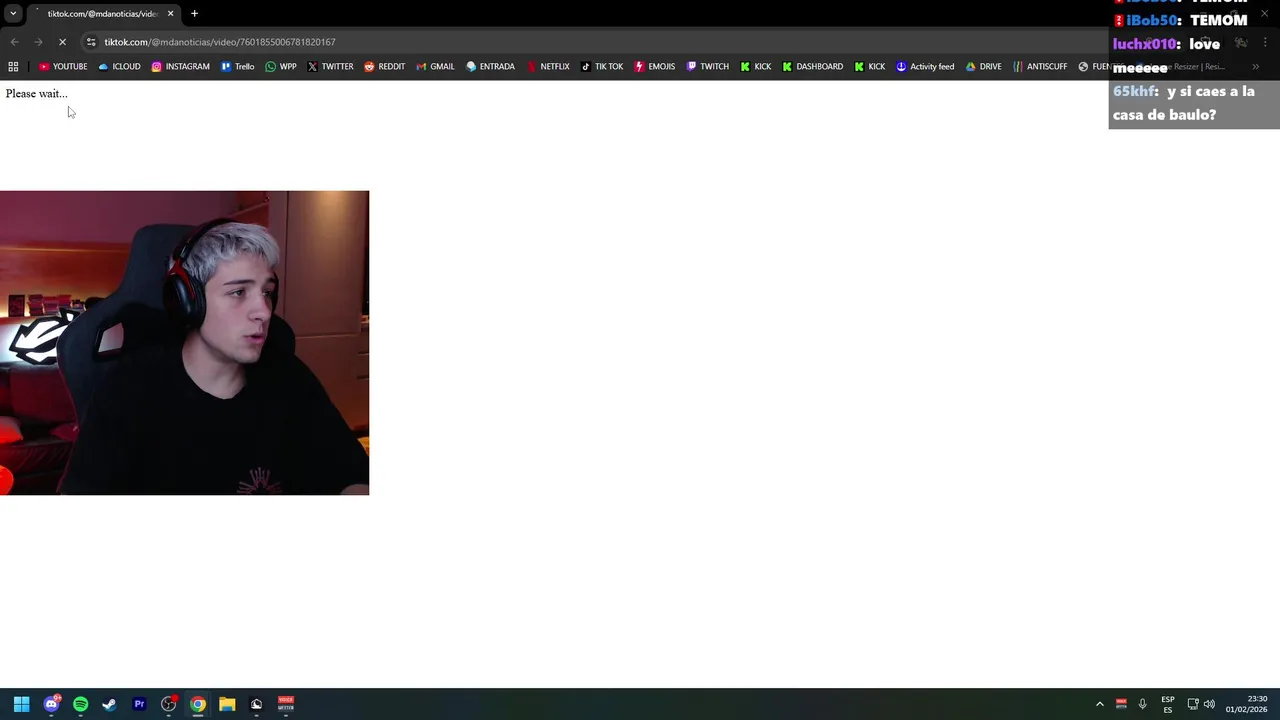Viewport: 1280px width, 720px height.
Task: Open the KICK bookmark next to TWITCH
Action: tap(755, 67)
